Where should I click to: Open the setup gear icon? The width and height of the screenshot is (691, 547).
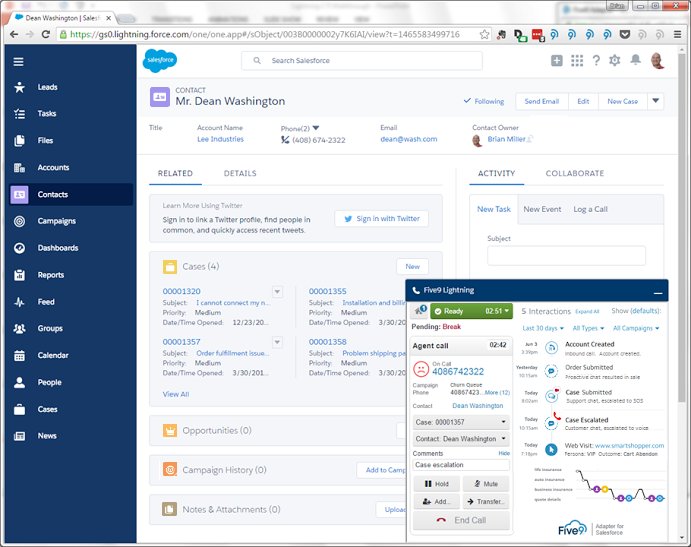(x=615, y=60)
